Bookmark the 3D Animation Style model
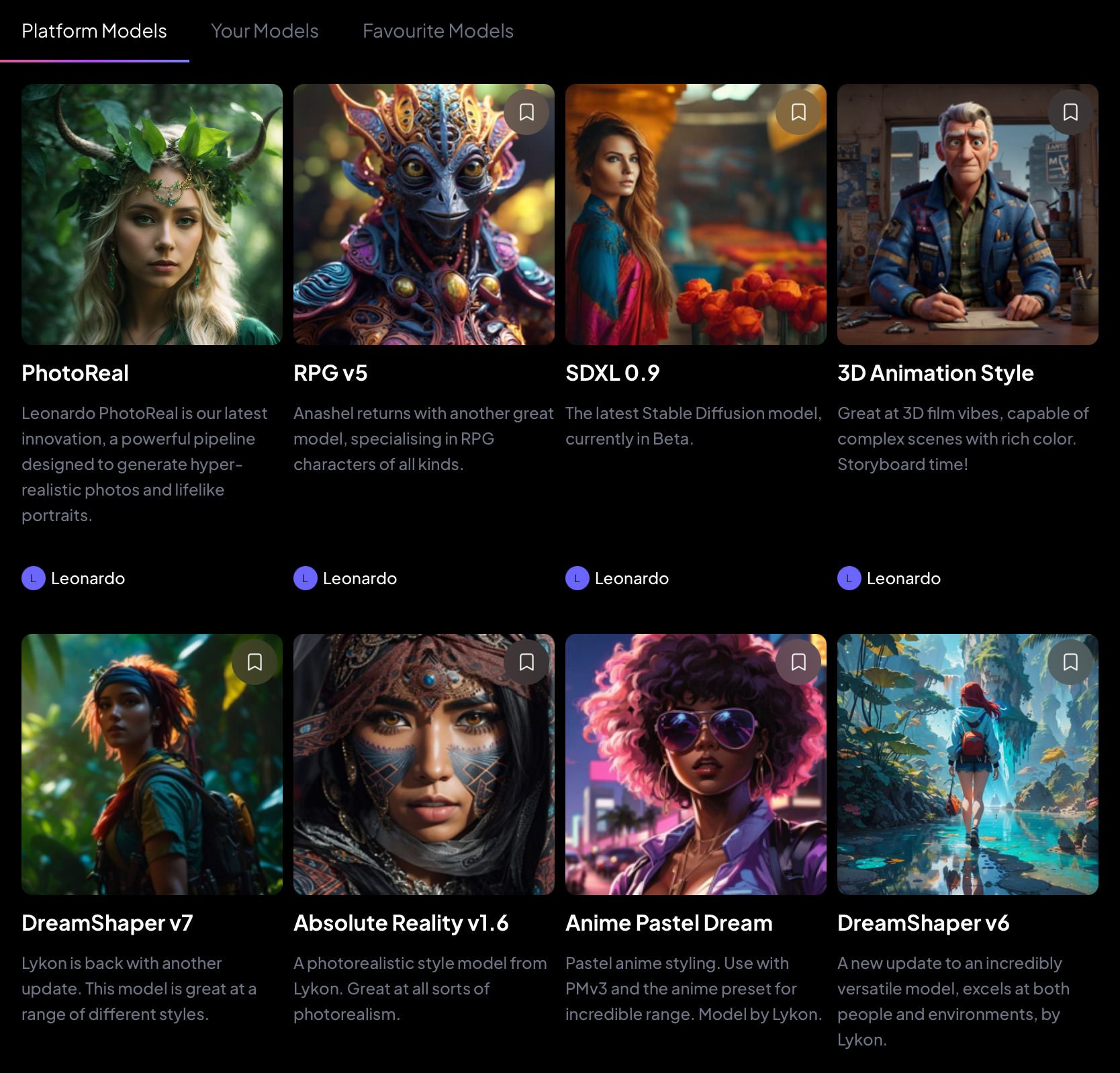The height and width of the screenshot is (1073, 1120). click(1071, 112)
